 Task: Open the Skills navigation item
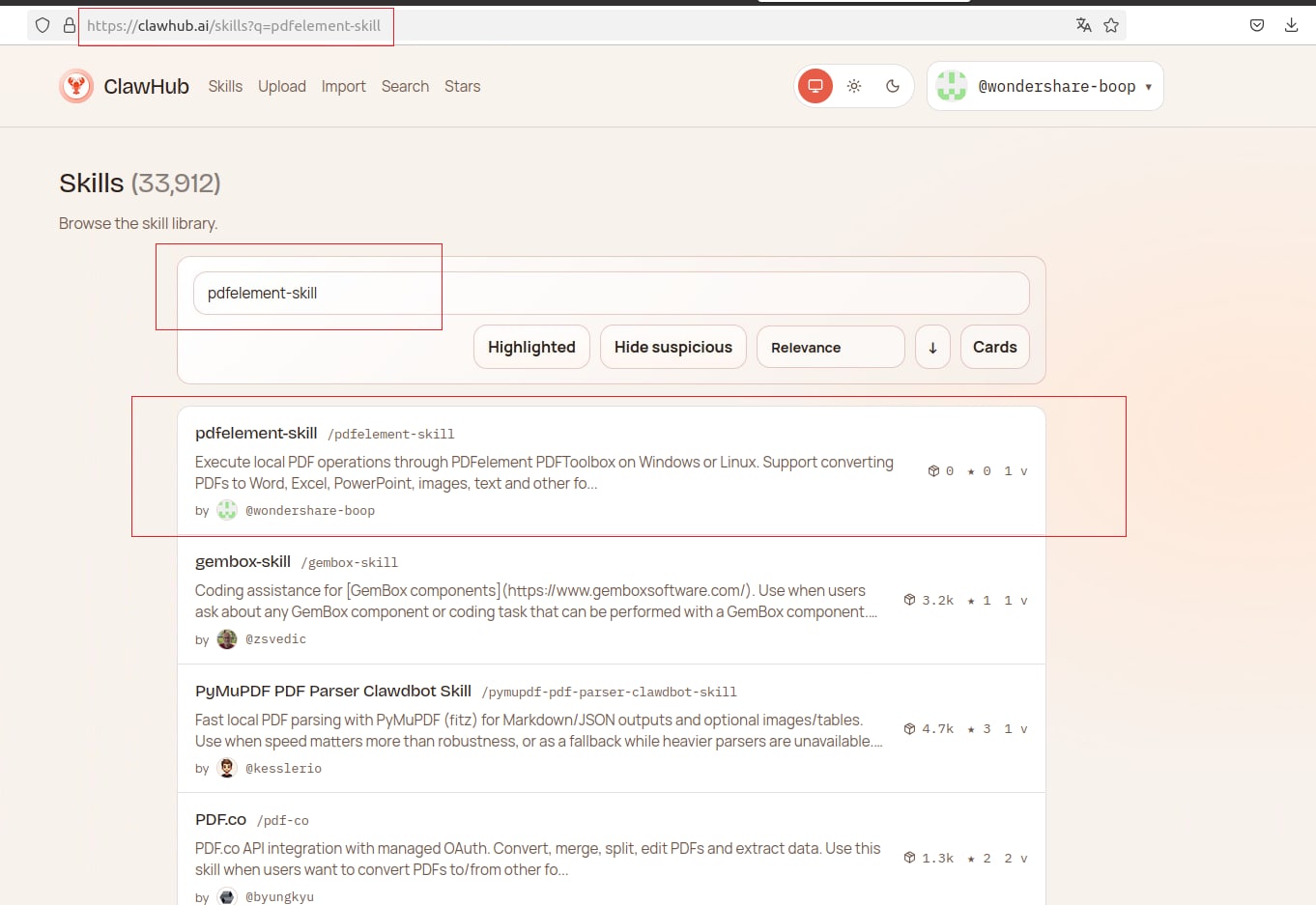[x=225, y=86]
